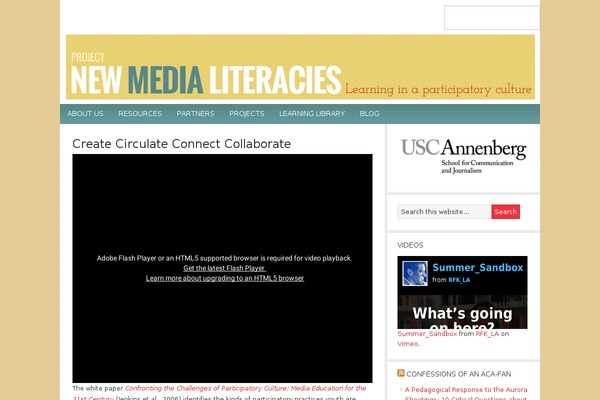The width and height of the screenshot is (600, 400).
Task: Open the Projects menu item
Action: 247,114
